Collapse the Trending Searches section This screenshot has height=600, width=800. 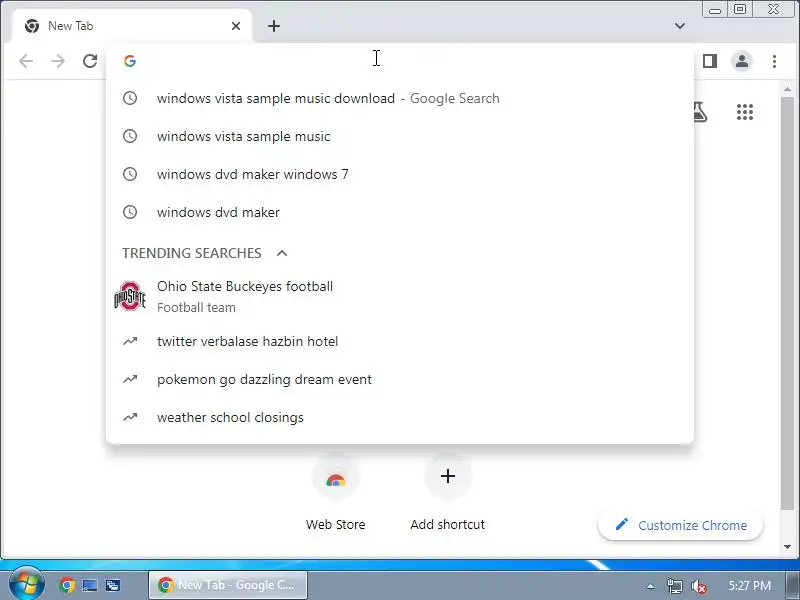click(282, 253)
